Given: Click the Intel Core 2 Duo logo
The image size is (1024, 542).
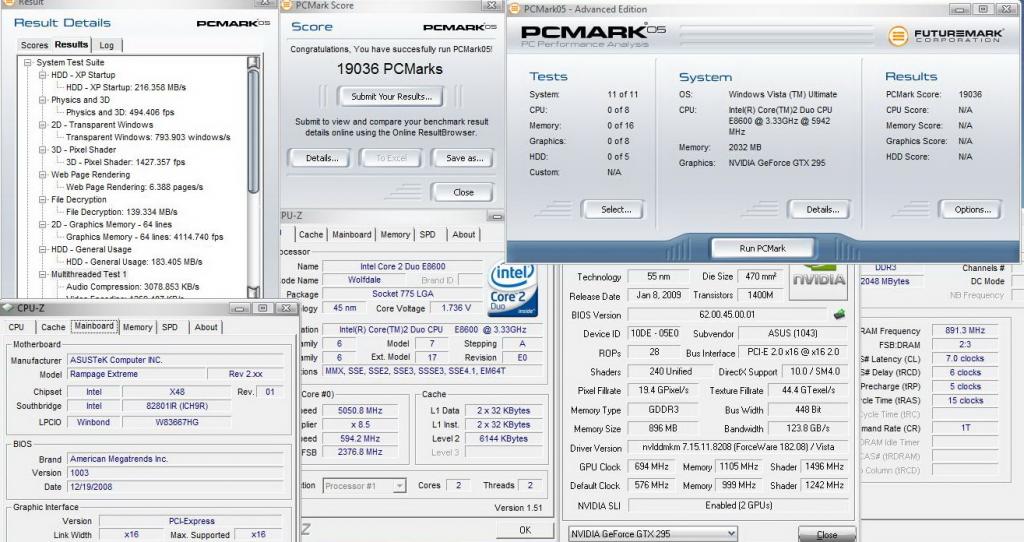Looking at the screenshot, I should [x=513, y=289].
